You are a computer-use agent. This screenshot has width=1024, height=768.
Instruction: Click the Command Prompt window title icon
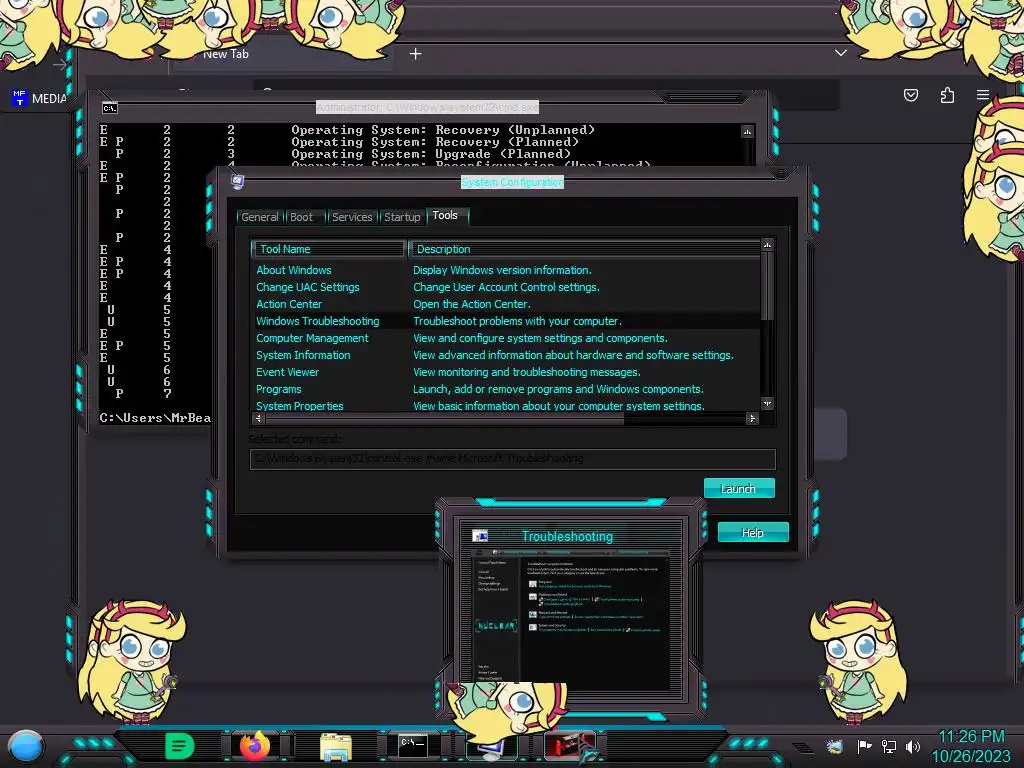tap(110, 108)
